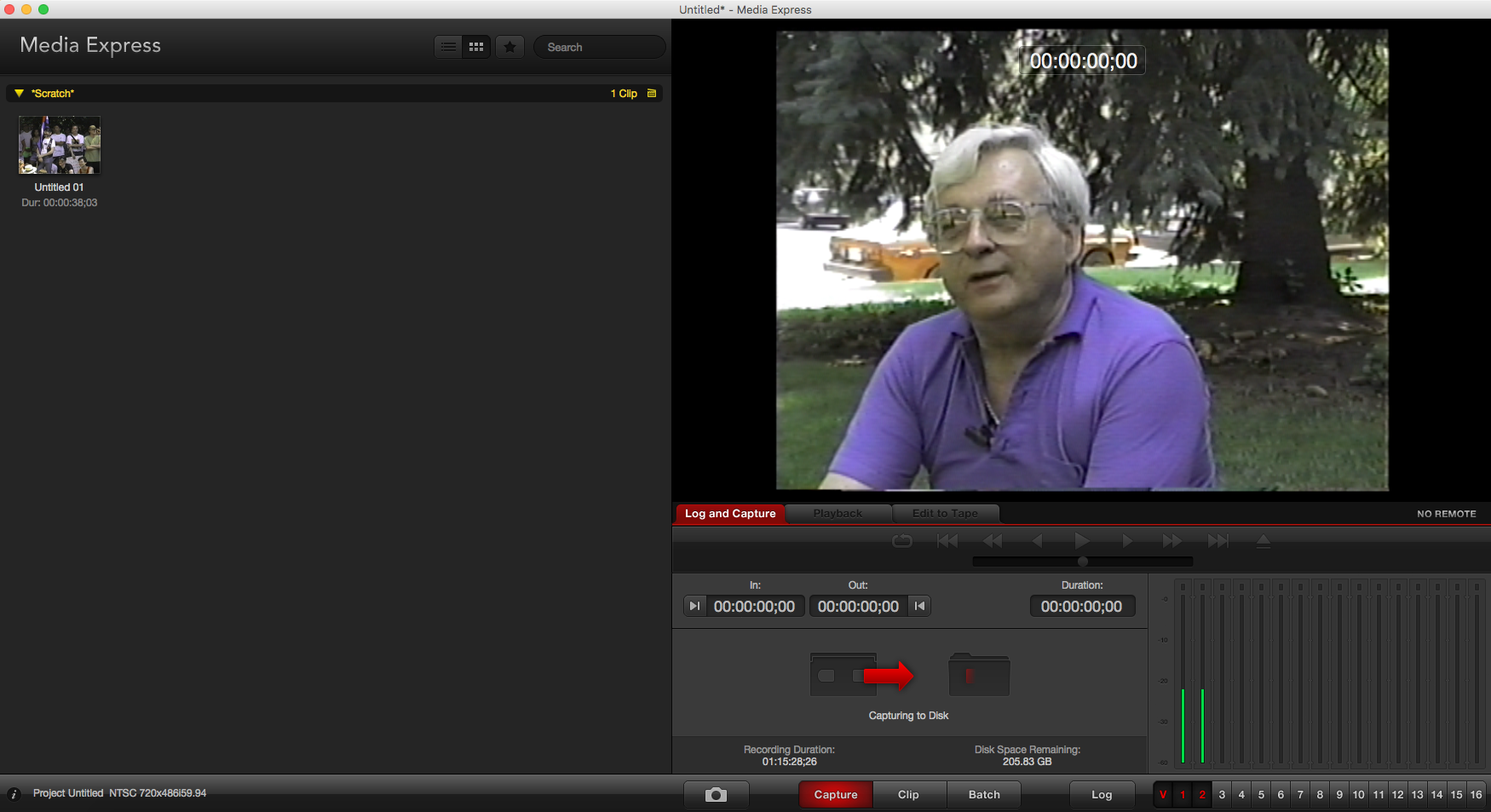Image resolution: width=1491 pixels, height=812 pixels.
Task: Click the timecode overlay on video preview
Action: (1084, 60)
